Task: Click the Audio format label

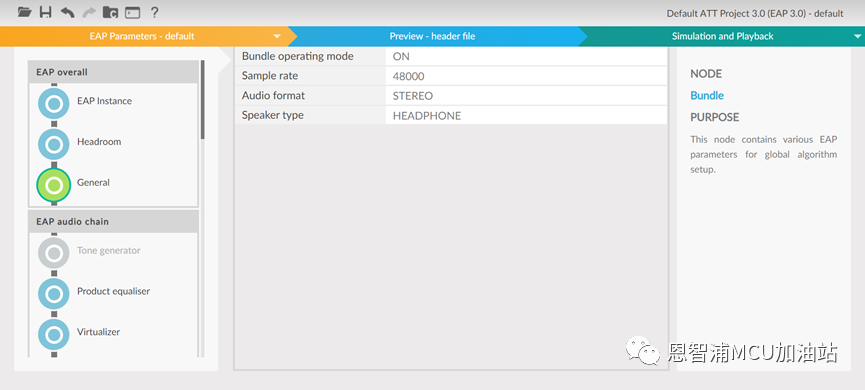Action: [x=273, y=96]
